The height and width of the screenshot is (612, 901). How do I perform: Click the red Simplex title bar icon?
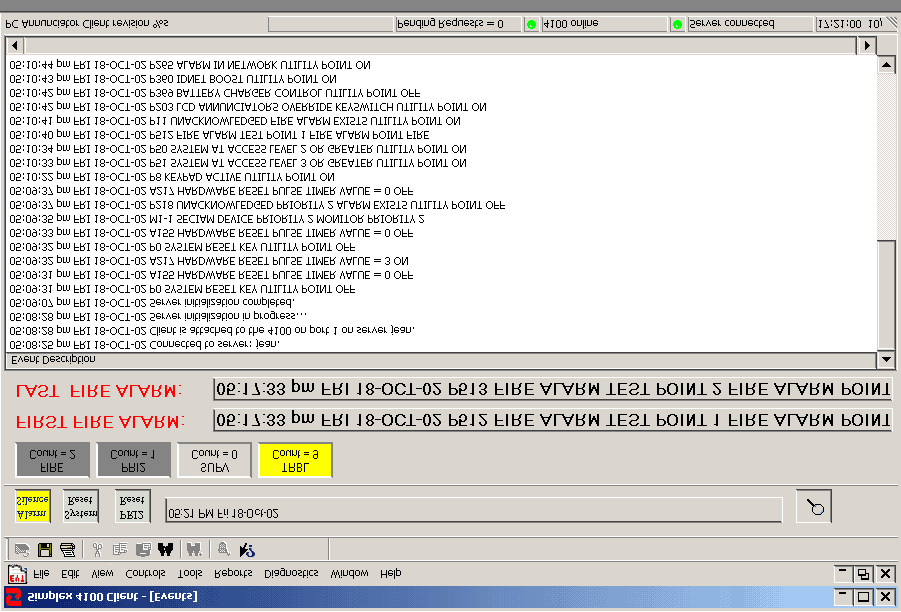(13, 596)
